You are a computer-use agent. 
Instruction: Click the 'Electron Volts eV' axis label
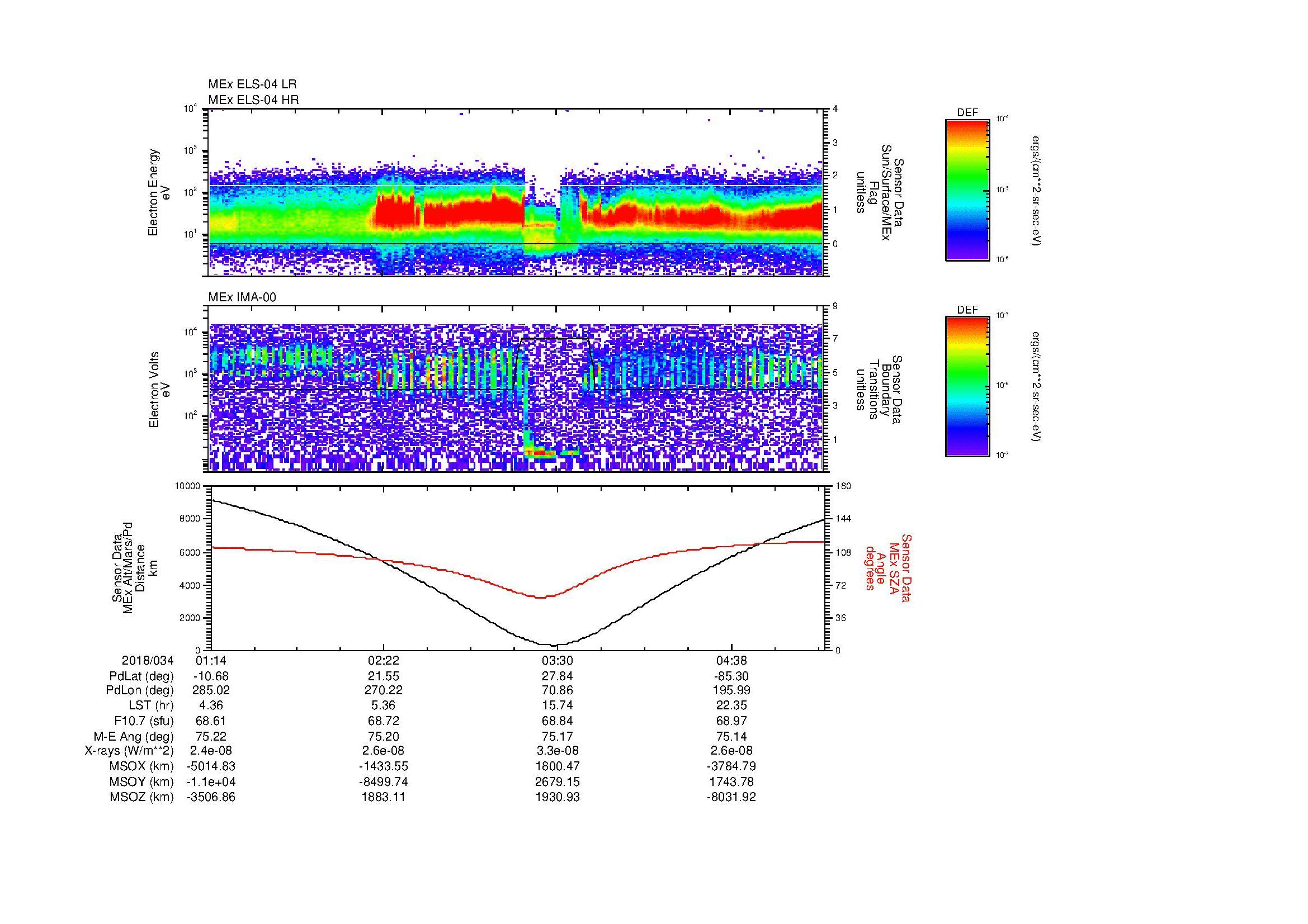pyautogui.click(x=159, y=390)
